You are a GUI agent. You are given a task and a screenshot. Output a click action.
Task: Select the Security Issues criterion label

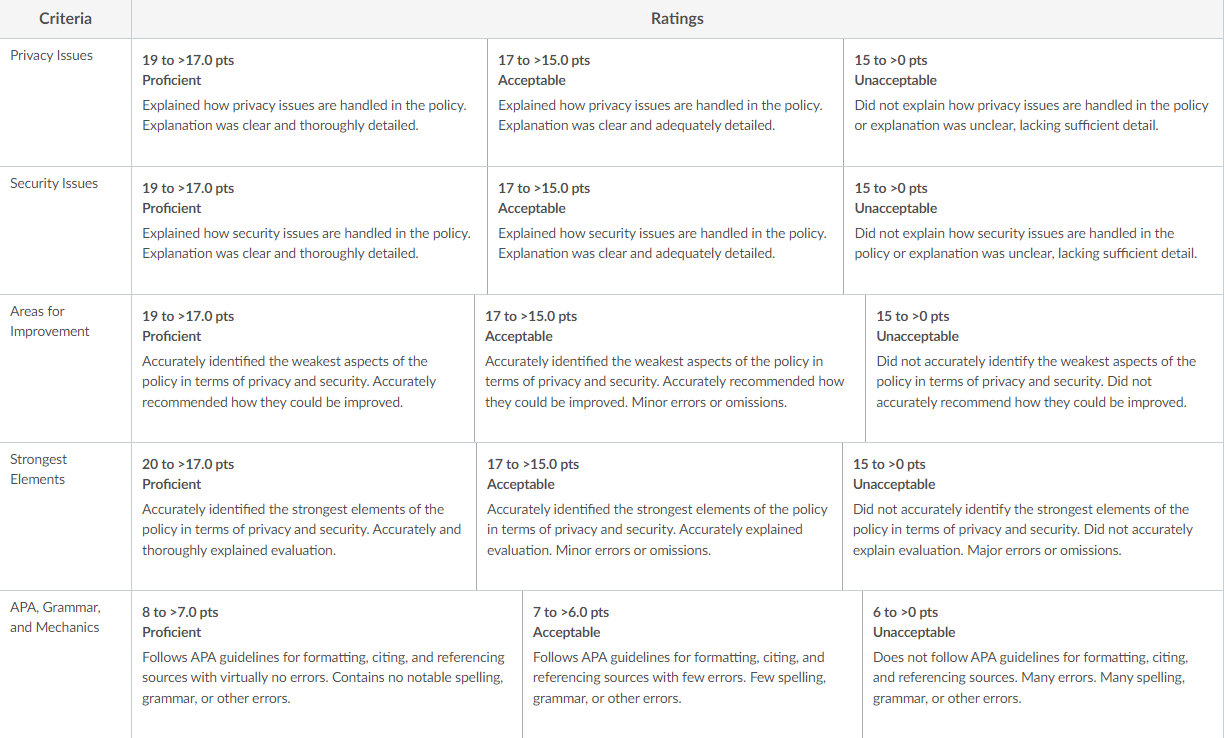coord(54,184)
